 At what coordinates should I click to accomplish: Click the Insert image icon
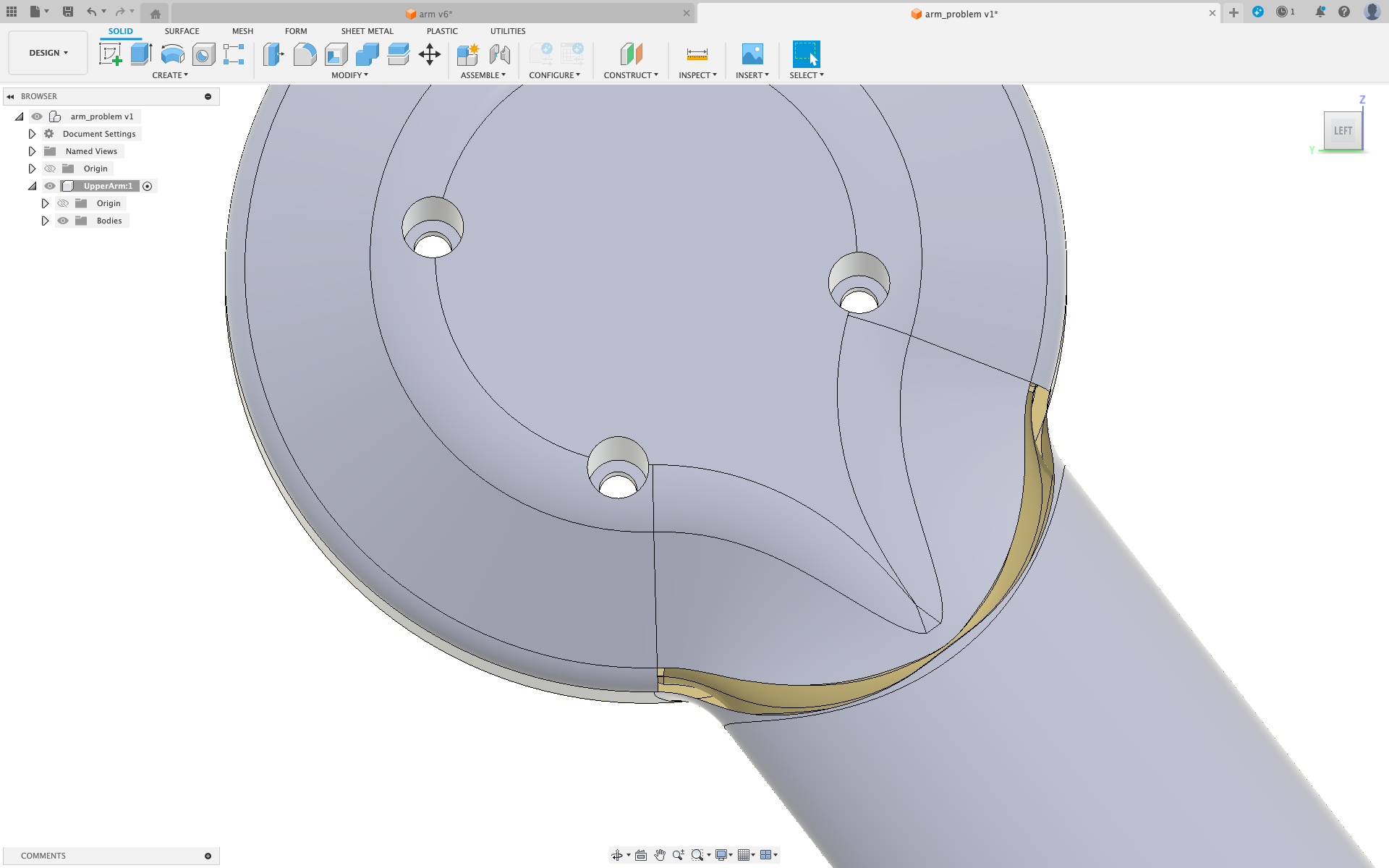[752, 54]
